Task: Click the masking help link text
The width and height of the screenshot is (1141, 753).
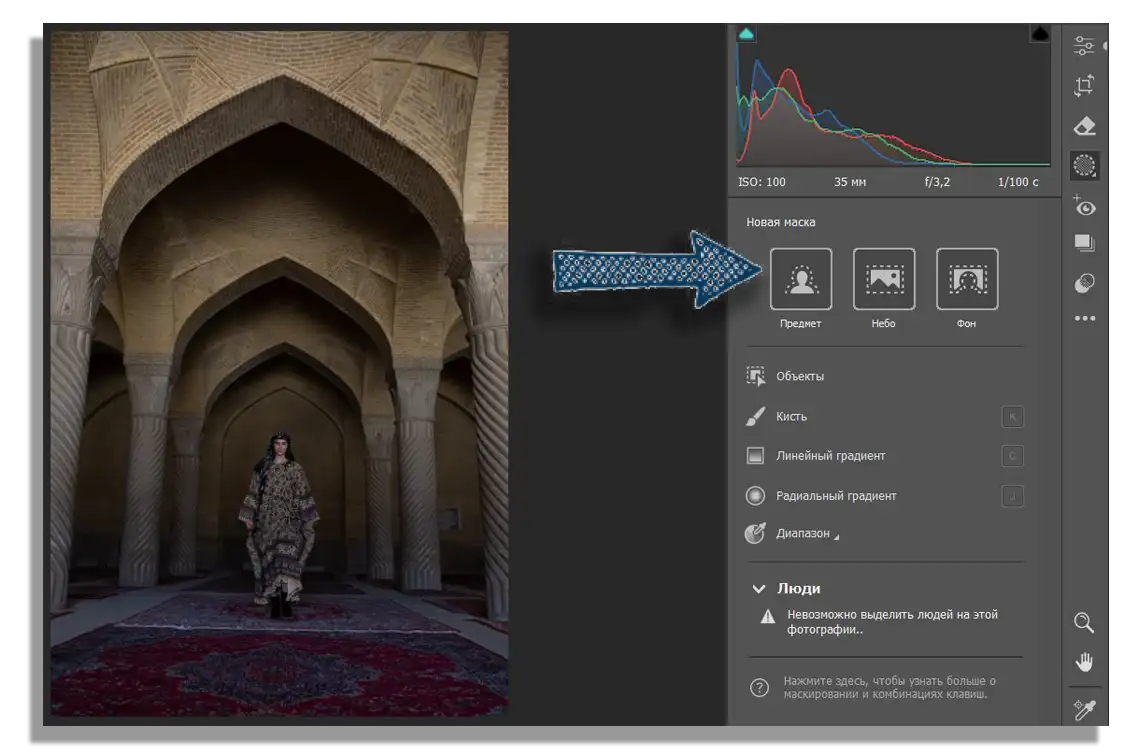Action: 889,688
